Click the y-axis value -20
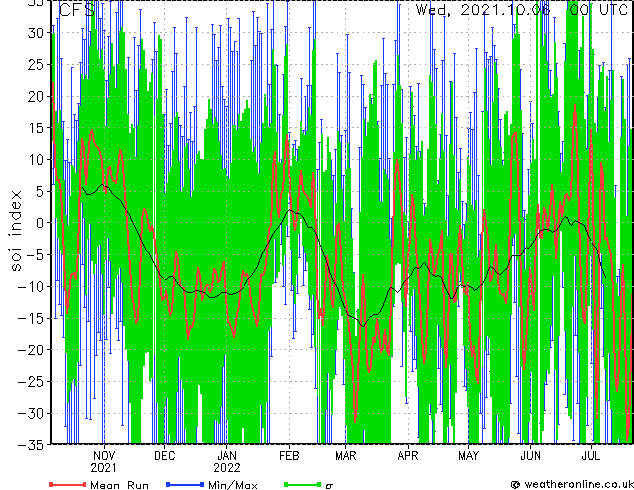The image size is (634, 490). pyautogui.click(x=31, y=350)
